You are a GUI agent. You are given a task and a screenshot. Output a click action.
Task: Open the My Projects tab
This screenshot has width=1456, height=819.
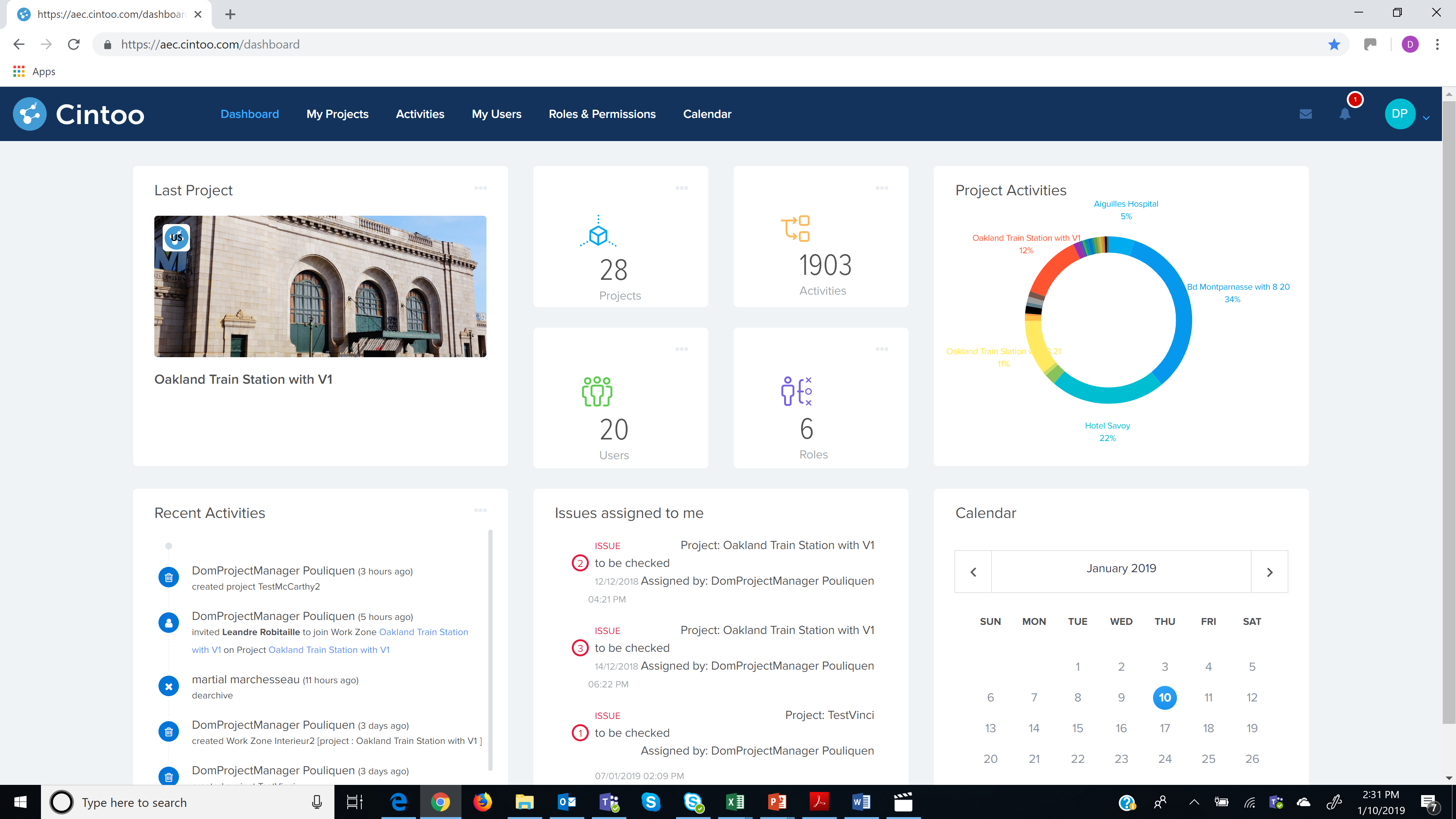click(x=337, y=114)
